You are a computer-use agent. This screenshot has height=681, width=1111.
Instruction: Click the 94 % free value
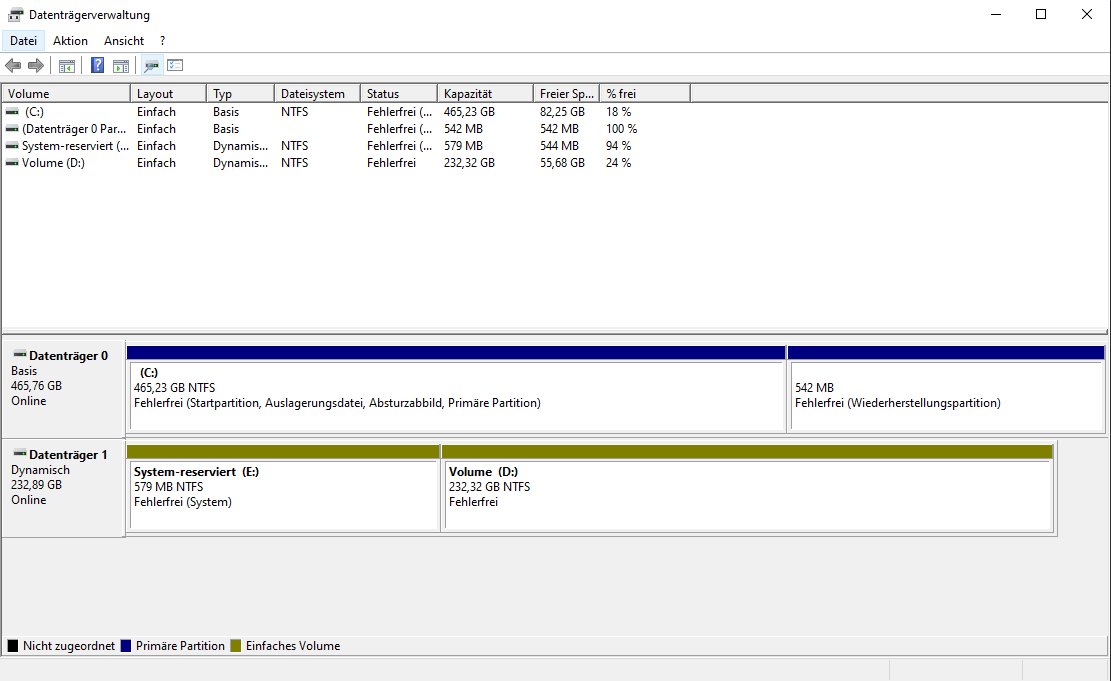point(619,146)
